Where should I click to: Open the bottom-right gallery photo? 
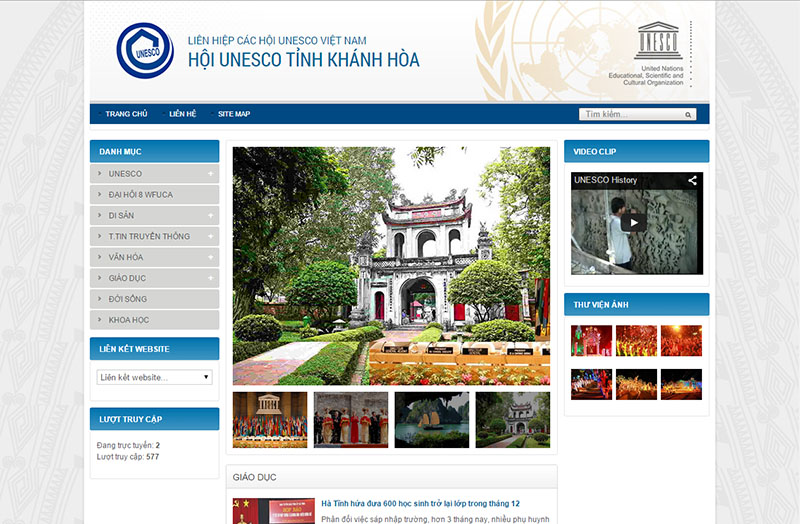pyautogui.click(x=681, y=384)
